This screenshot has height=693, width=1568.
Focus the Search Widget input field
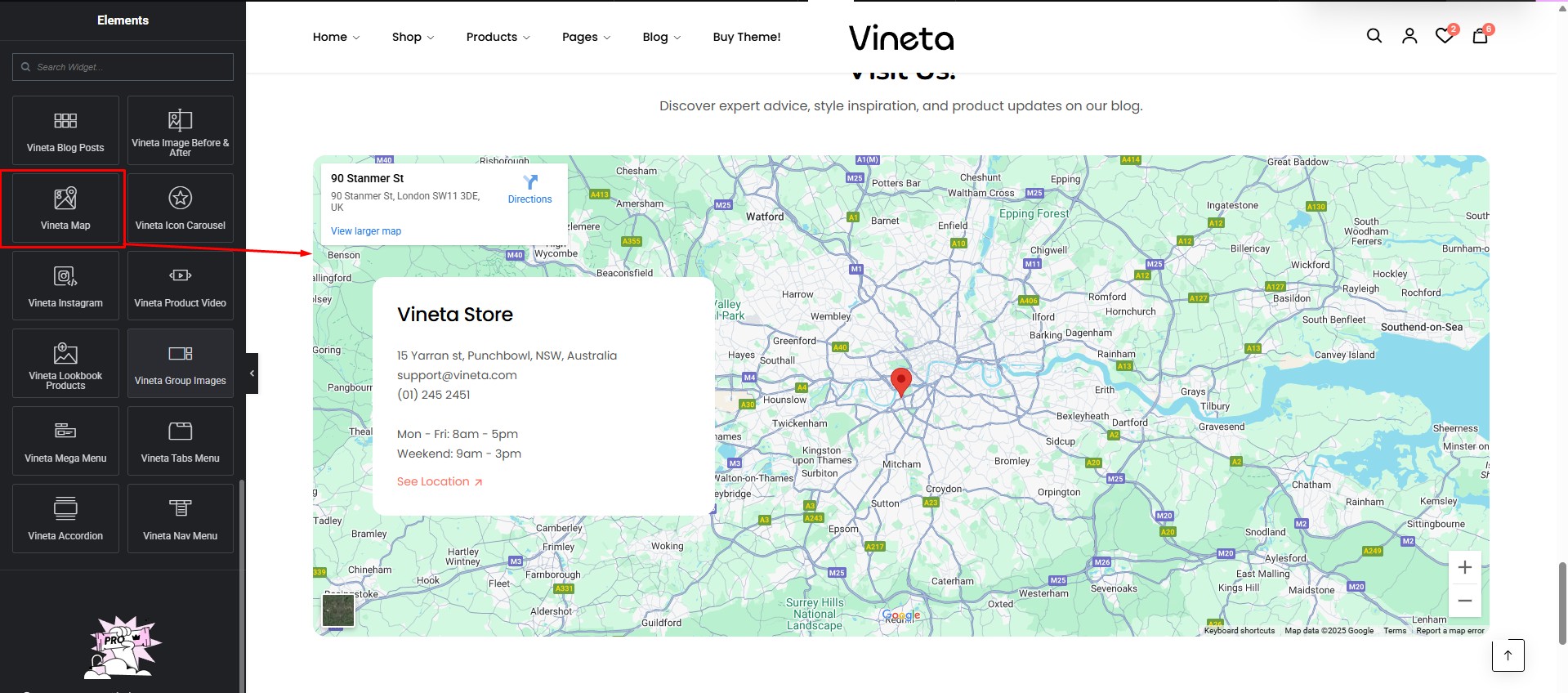click(123, 67)
